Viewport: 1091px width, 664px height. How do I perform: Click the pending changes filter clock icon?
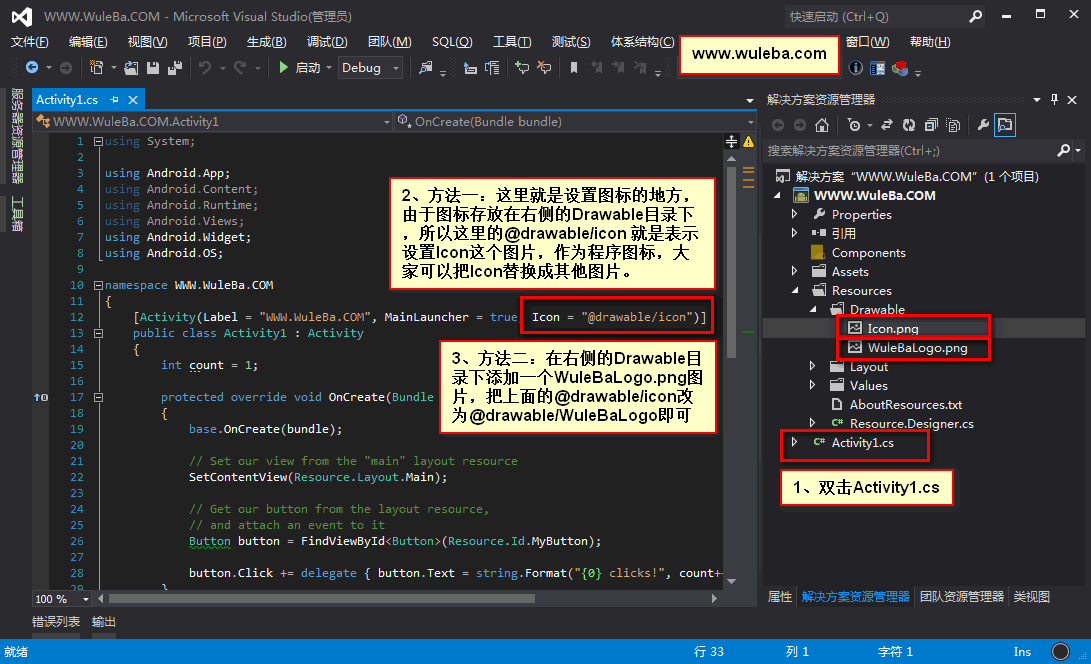[x=854, y=125]
